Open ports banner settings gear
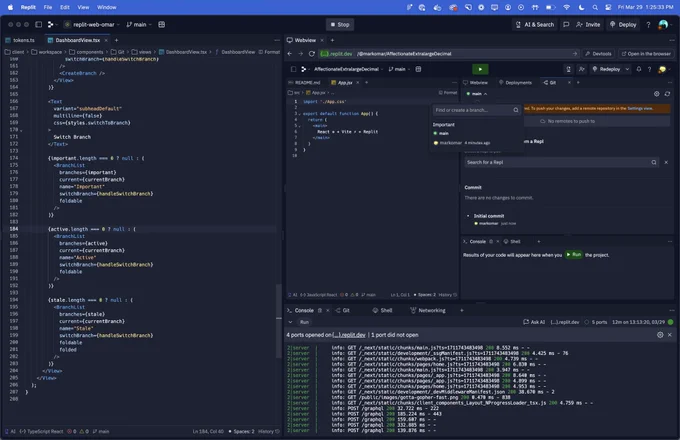The height and width of the screenshot is (440, 680). [x=660, y=335]
